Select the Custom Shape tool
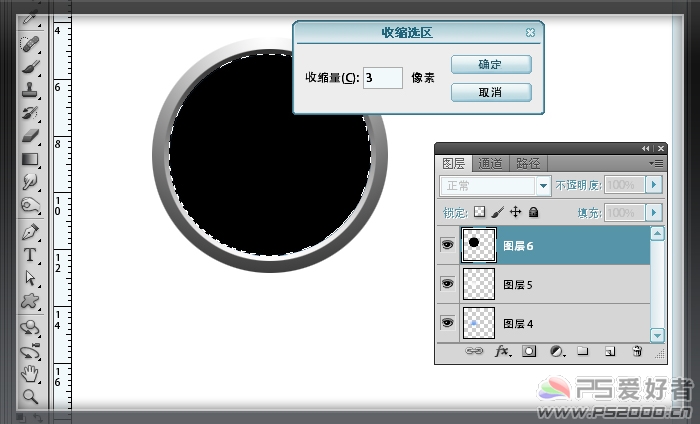 click(30, 301)
